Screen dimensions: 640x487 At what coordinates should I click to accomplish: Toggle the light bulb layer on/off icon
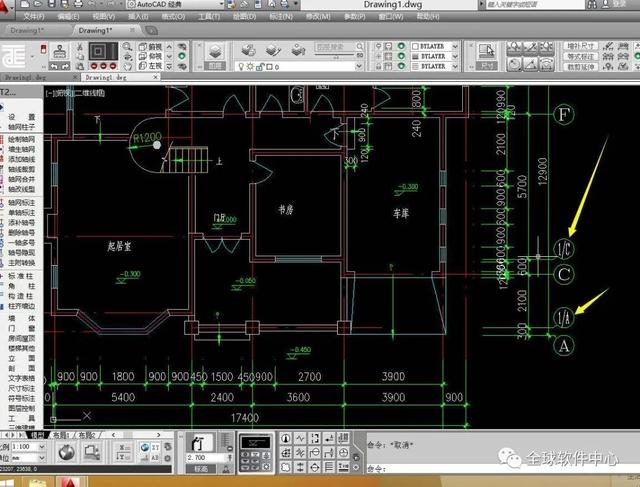pos(241,67)
